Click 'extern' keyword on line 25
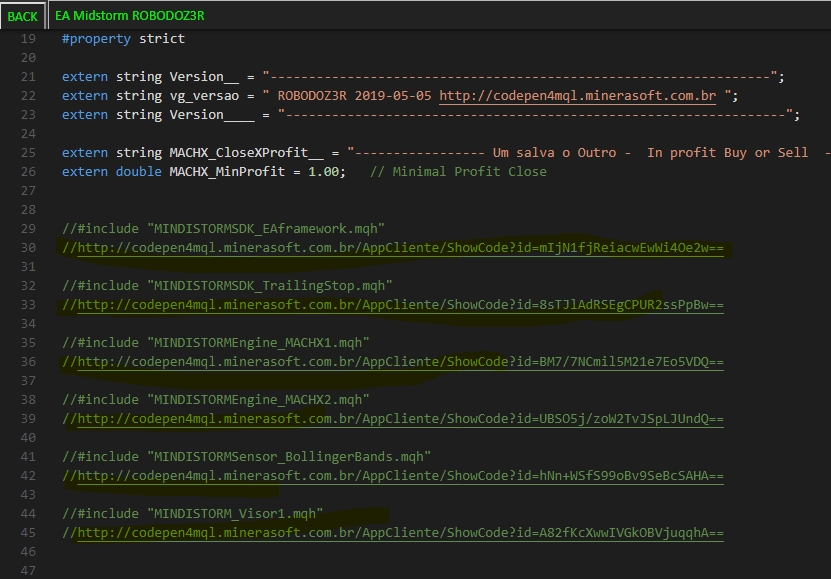Image resolution: width=831 pixels, height=579 pixels. 85,153
